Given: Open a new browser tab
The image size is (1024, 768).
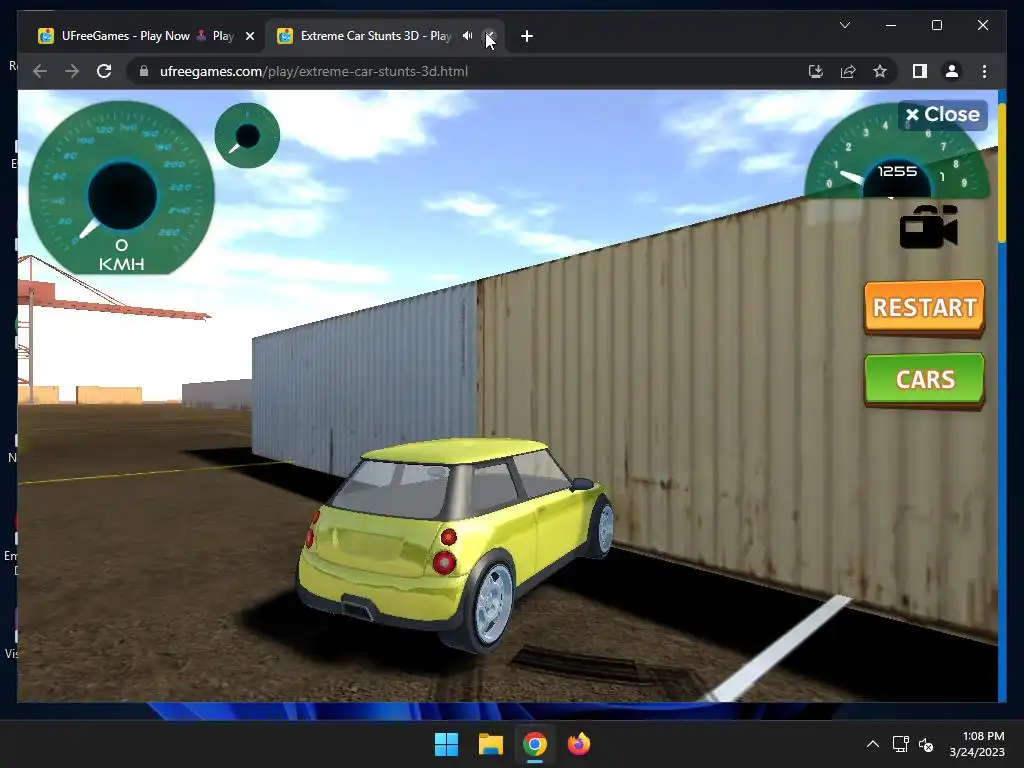Looking at the screenshot, I should point(527,36).
